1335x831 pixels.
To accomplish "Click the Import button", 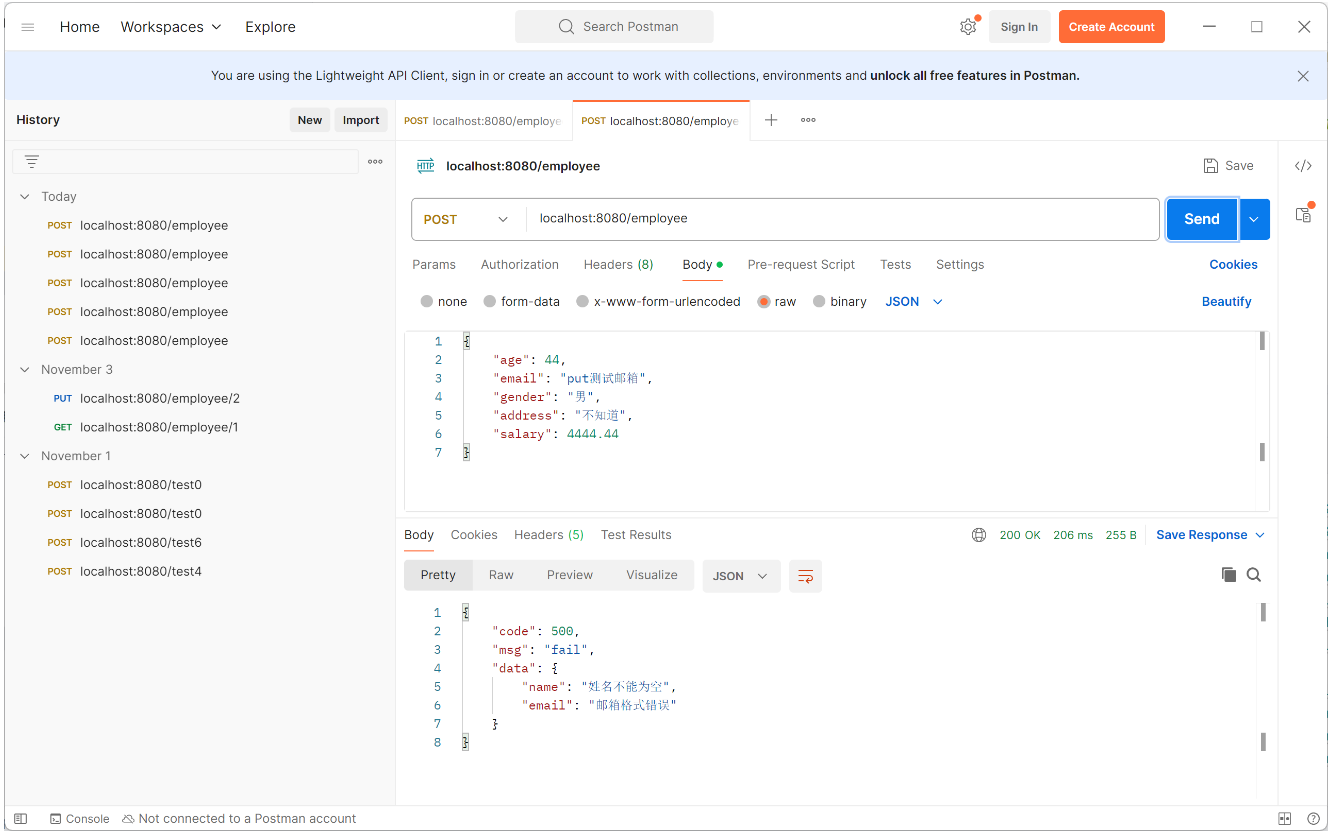I will 361,120.
